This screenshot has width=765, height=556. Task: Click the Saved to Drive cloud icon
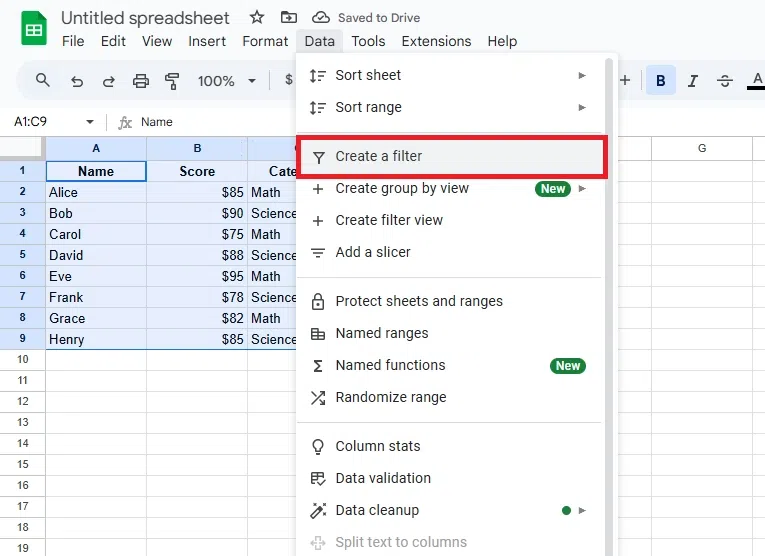(321, 18)
